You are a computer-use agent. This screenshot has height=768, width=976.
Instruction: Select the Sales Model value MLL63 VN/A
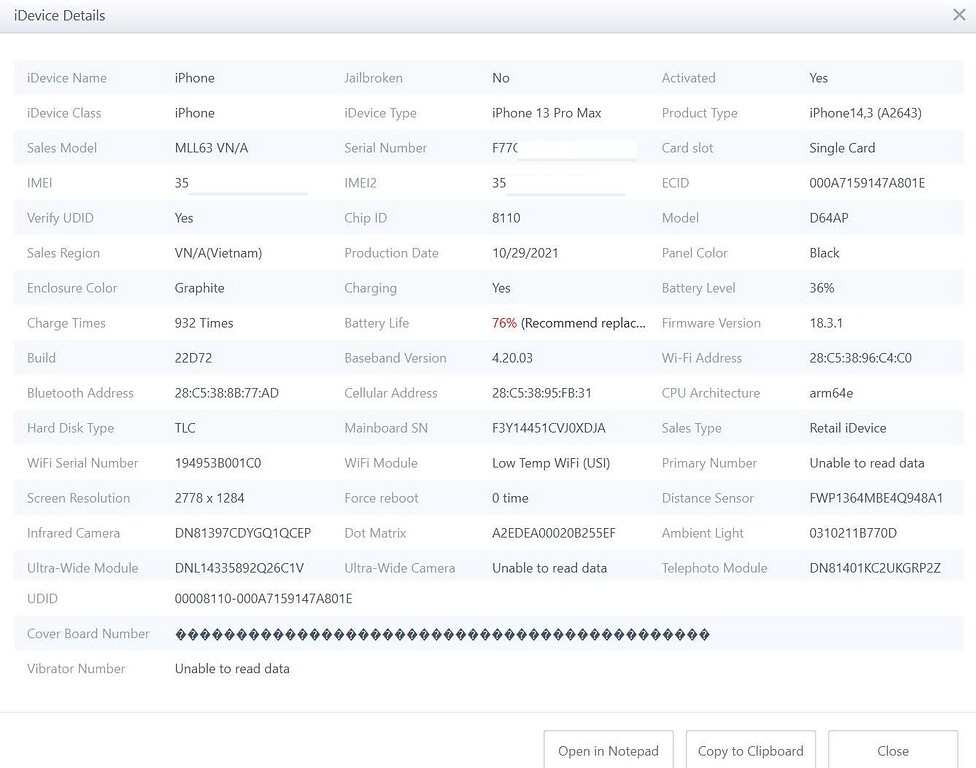[x=211, y=148]
